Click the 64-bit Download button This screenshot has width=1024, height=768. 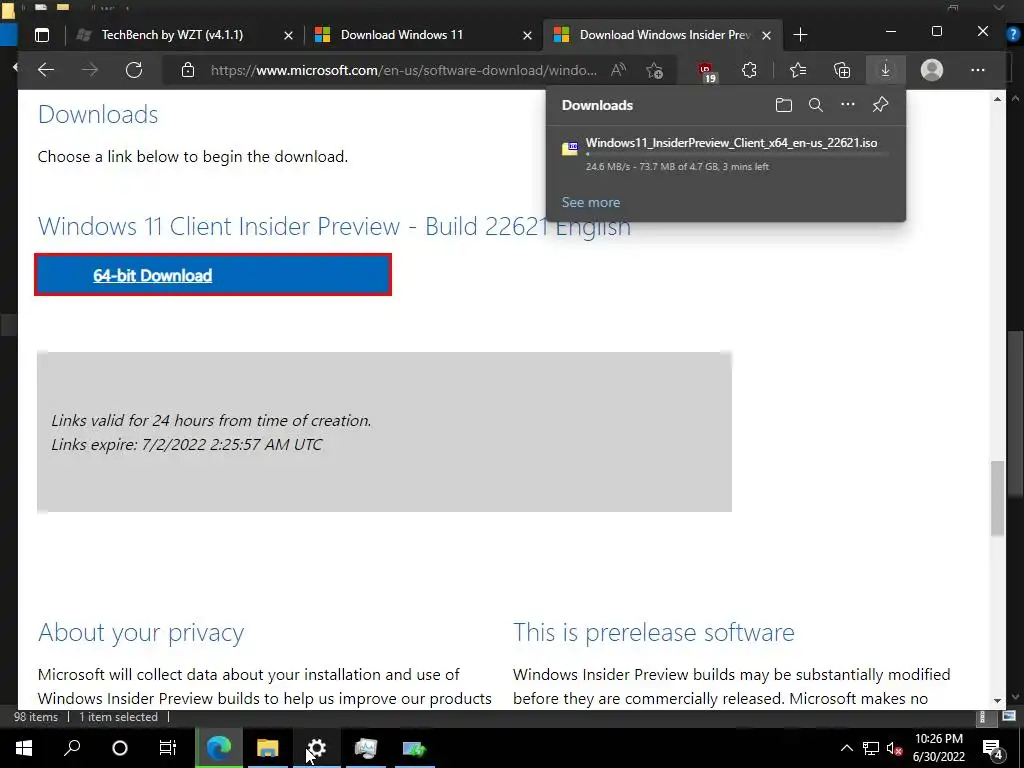click(x=213, y=275)
